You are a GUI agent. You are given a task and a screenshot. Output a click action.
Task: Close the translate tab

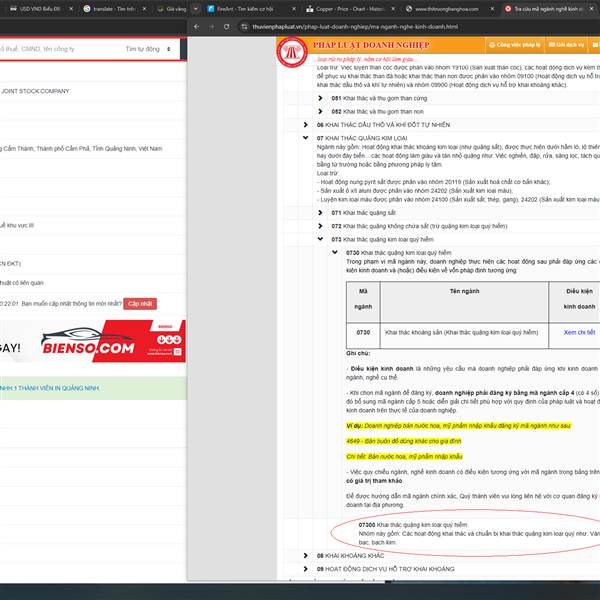pos(144,9)
